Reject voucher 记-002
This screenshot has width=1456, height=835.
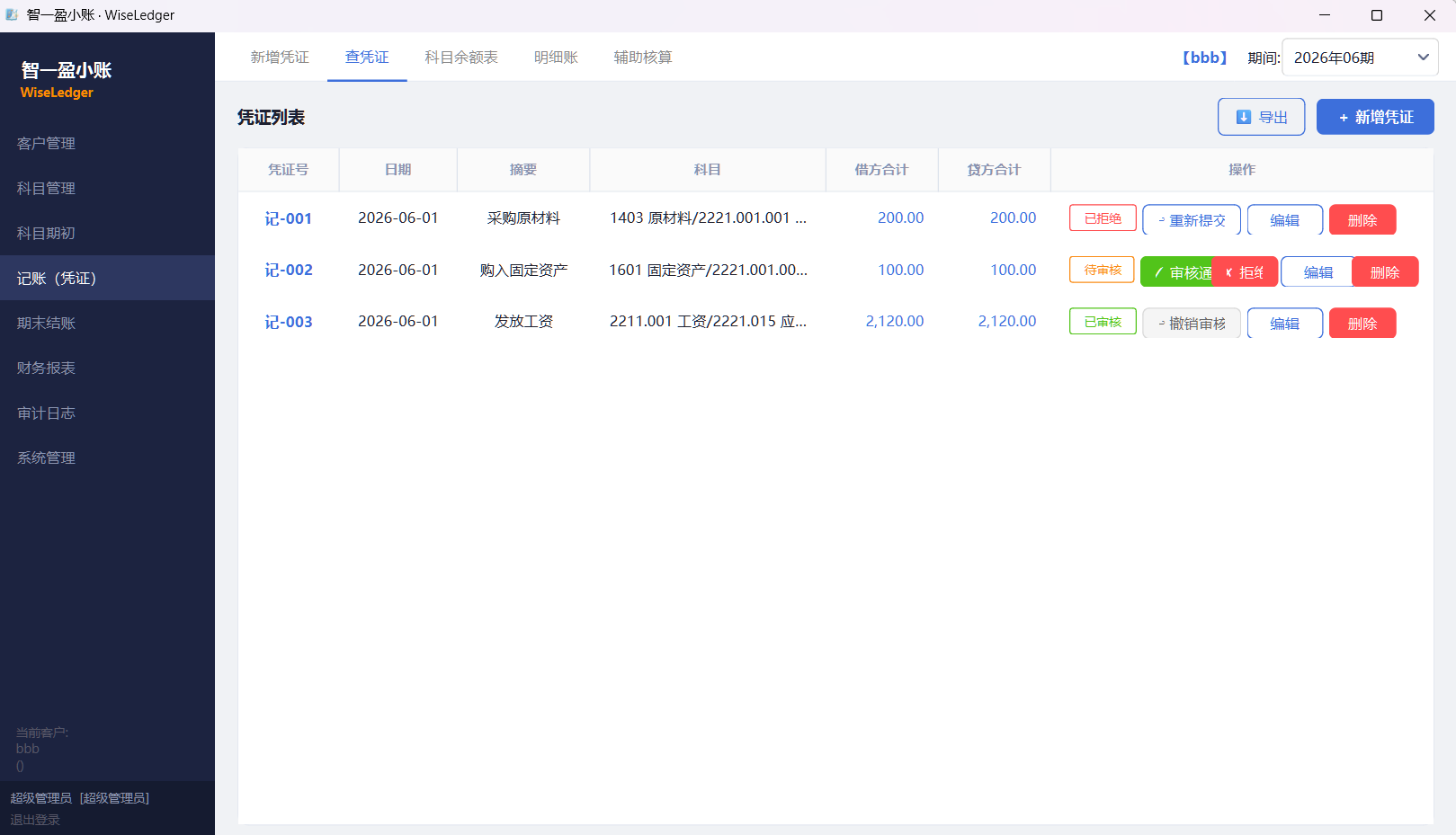tap(1245, 272)
